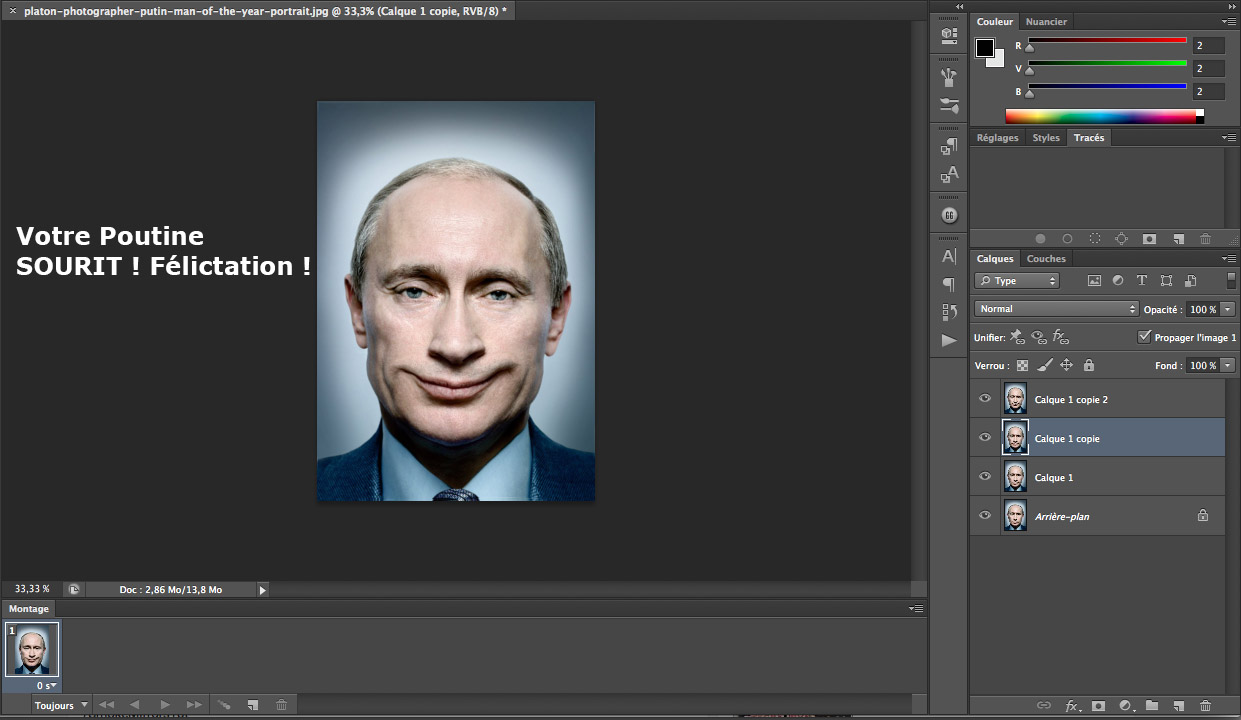Select frame 1 thumbnail in Montage panel

33,650
